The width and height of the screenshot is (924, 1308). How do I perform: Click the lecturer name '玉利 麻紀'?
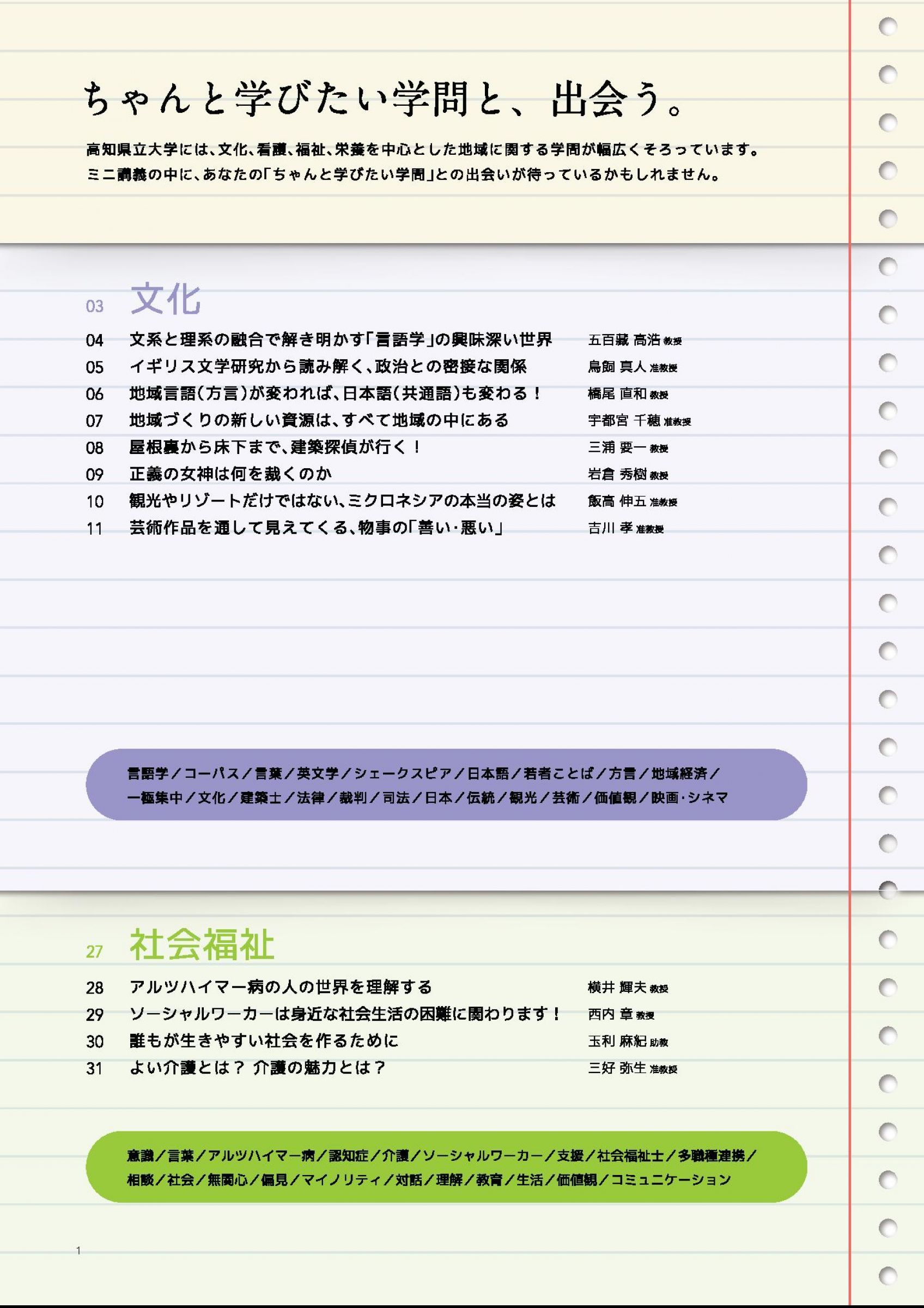[617, 1041]
